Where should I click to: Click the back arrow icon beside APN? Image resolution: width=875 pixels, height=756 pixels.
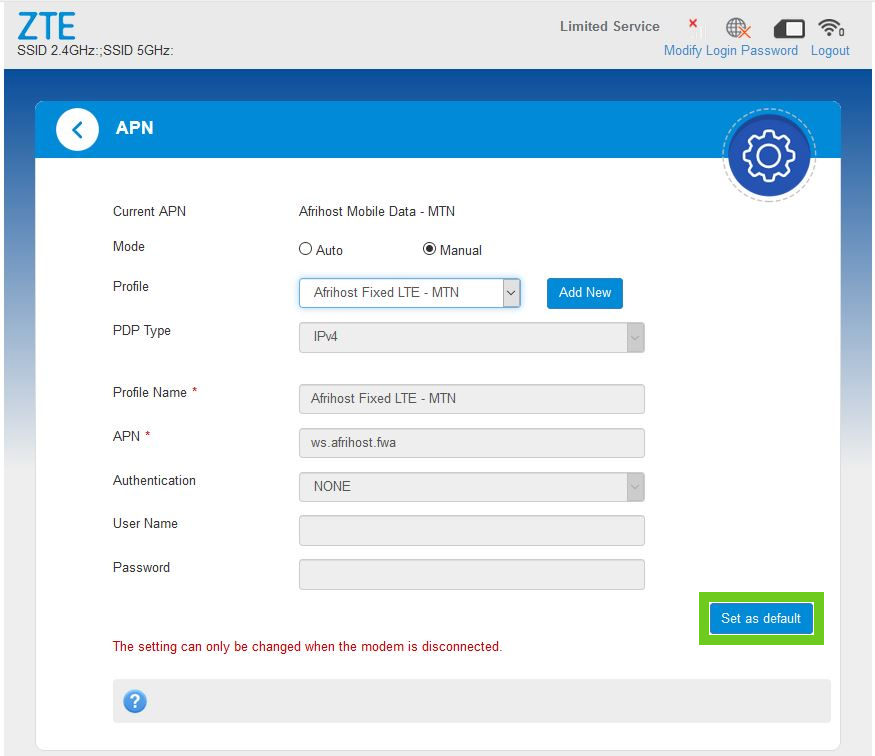pyautogui.click(x=77, y=130)
